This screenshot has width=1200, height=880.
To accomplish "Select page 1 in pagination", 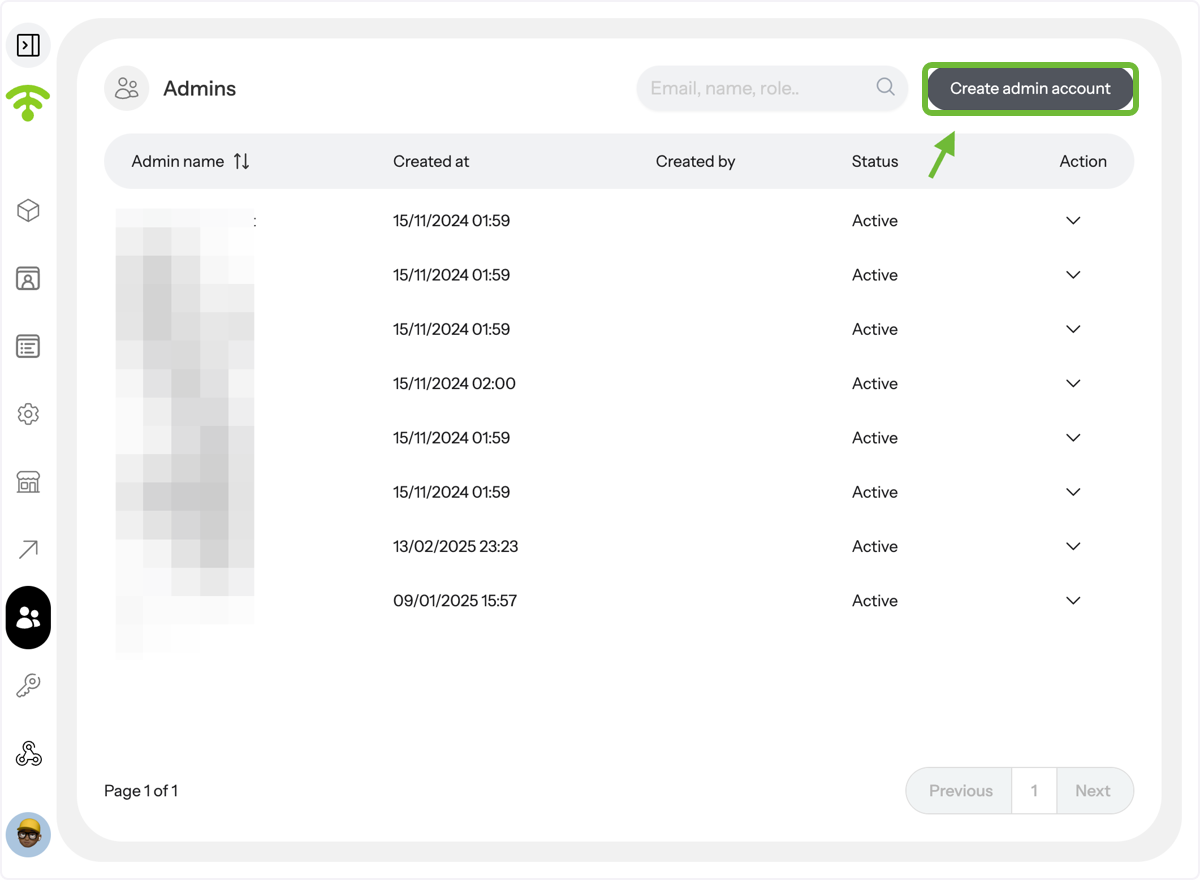I will pyautogui.click(x=1034, y=791).
